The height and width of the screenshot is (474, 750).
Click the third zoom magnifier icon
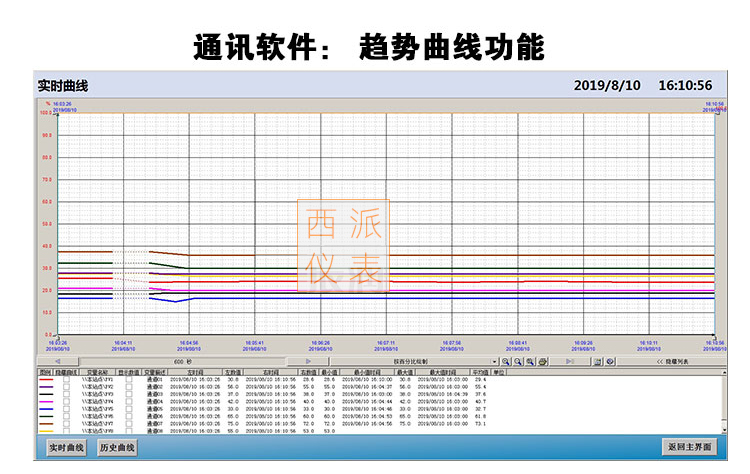pos(530,361)
